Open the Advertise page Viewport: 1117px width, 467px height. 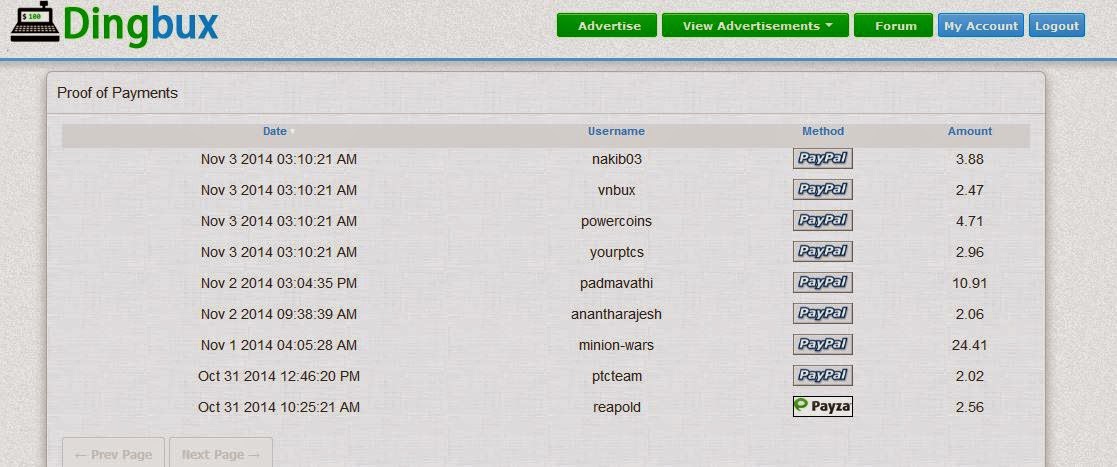606,26
